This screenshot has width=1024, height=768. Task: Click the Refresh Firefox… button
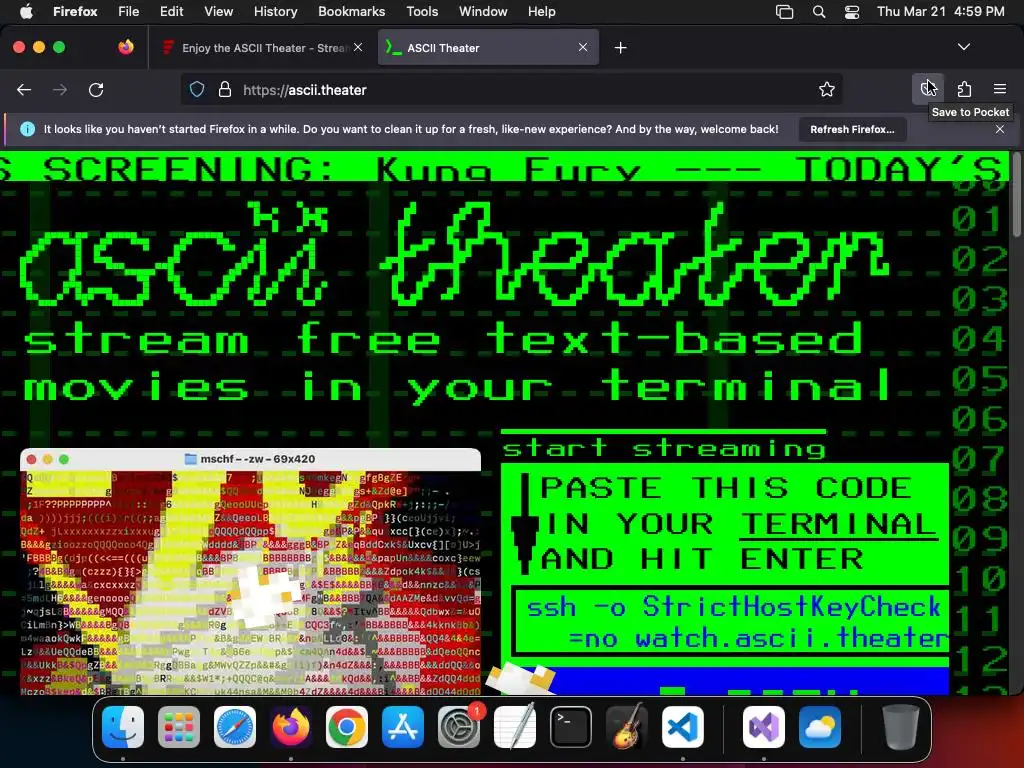[852, 129]
